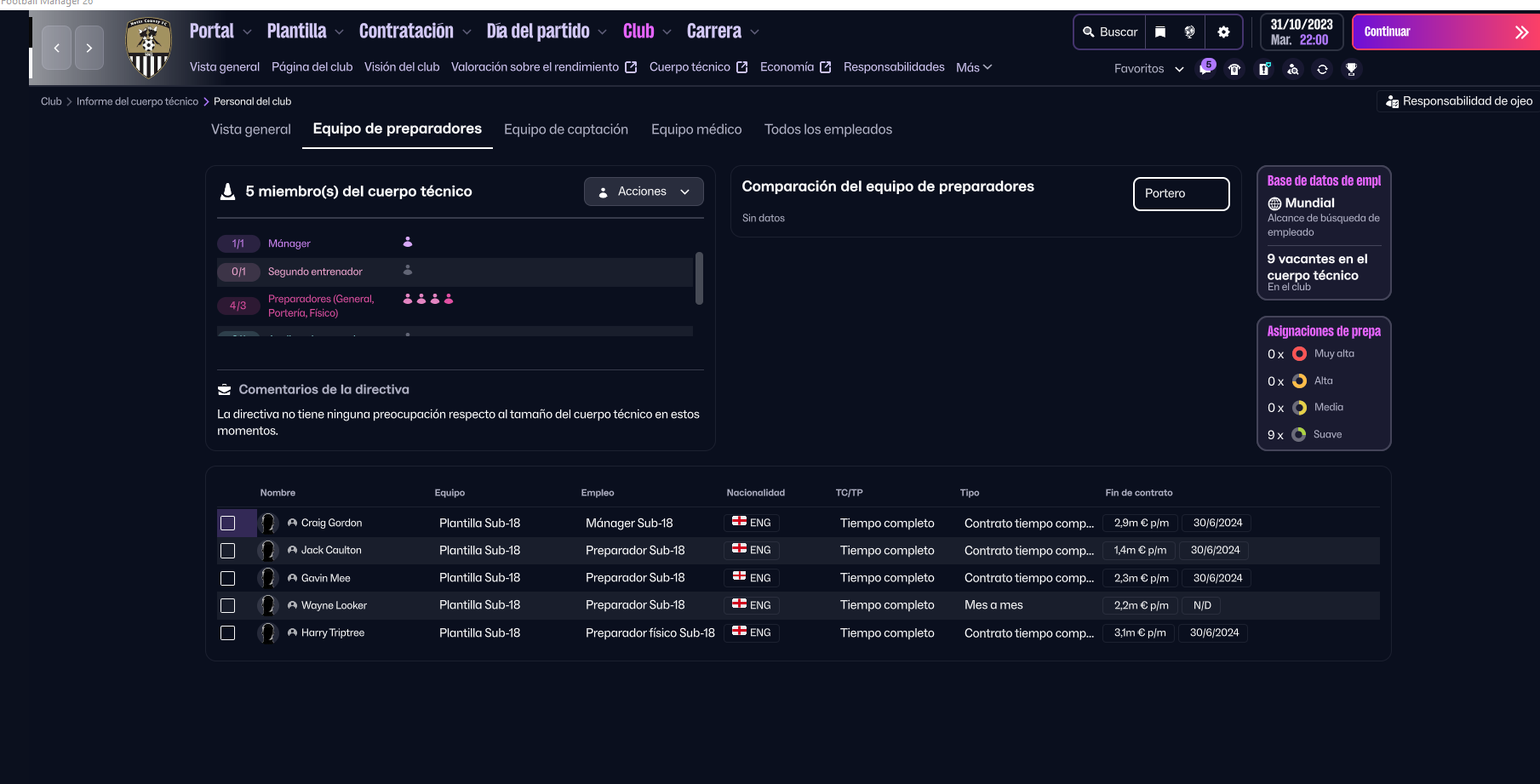The width and height of the screenshot is (1540, 784).
Task: Click the Alta orange workload indicator
Action: click(1299, 381)
